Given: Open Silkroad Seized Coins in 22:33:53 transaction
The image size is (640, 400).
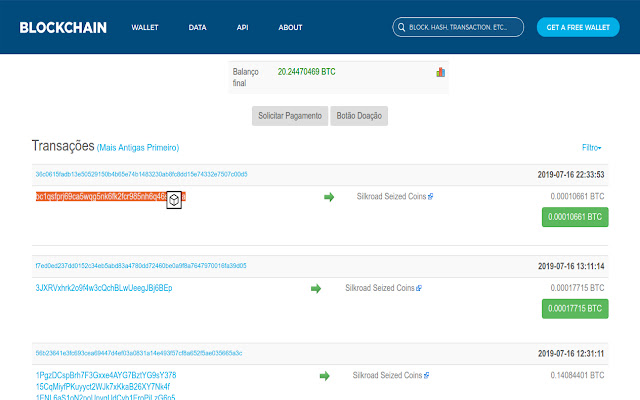Looking at the screenshot, I should (391, 196).
